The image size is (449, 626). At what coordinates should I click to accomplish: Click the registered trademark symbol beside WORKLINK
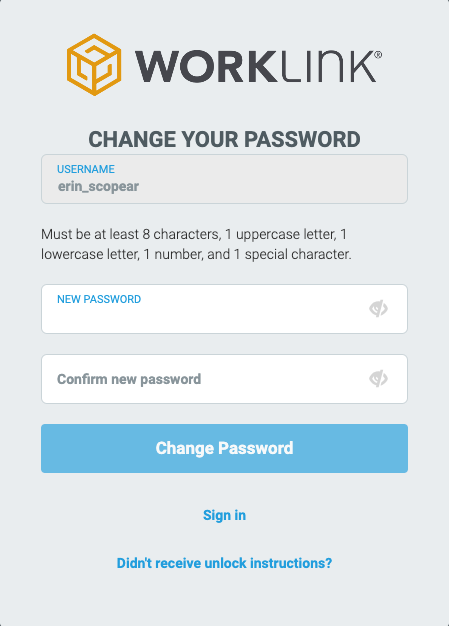(x=378, y=55)
